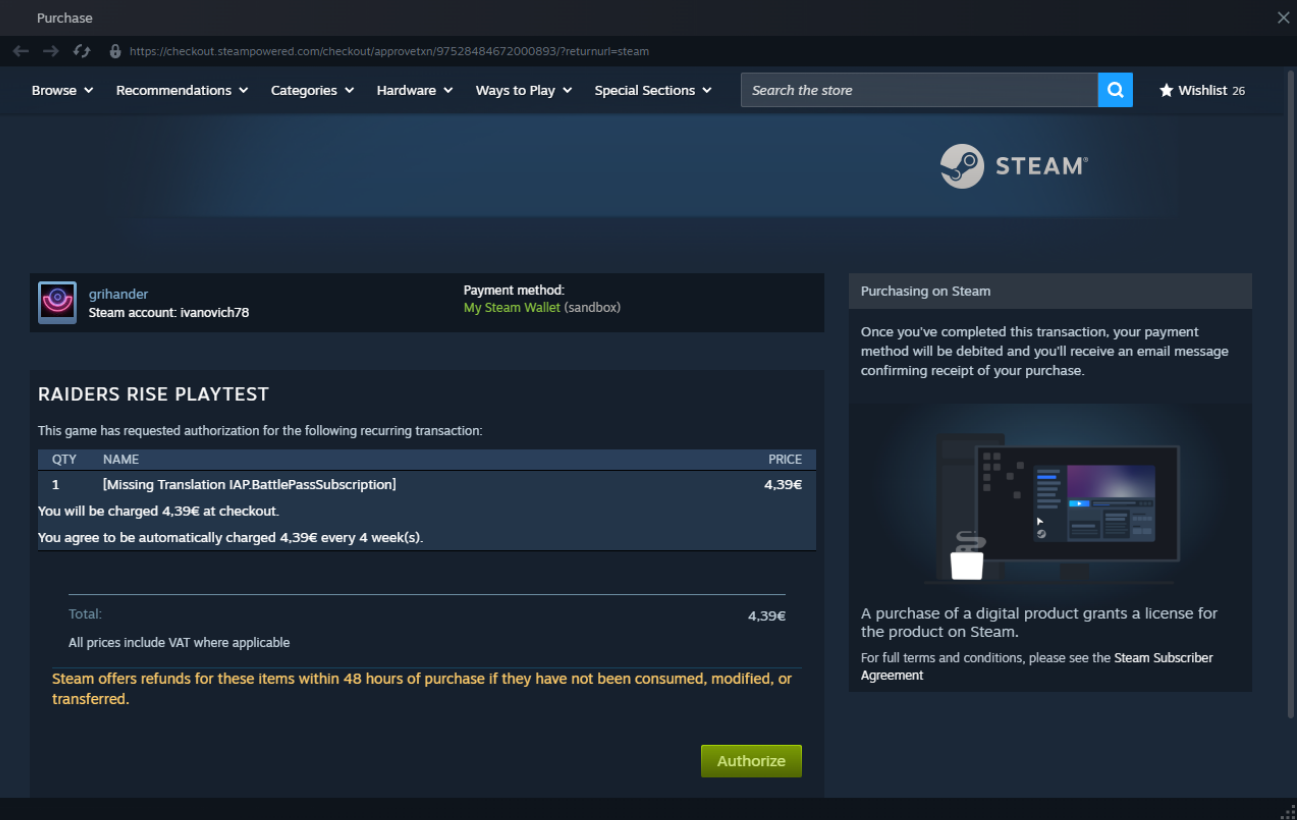This screenshot has width=1297, height=820.
Task: Focus the Search the store field
Action: [x=918, y=90]
